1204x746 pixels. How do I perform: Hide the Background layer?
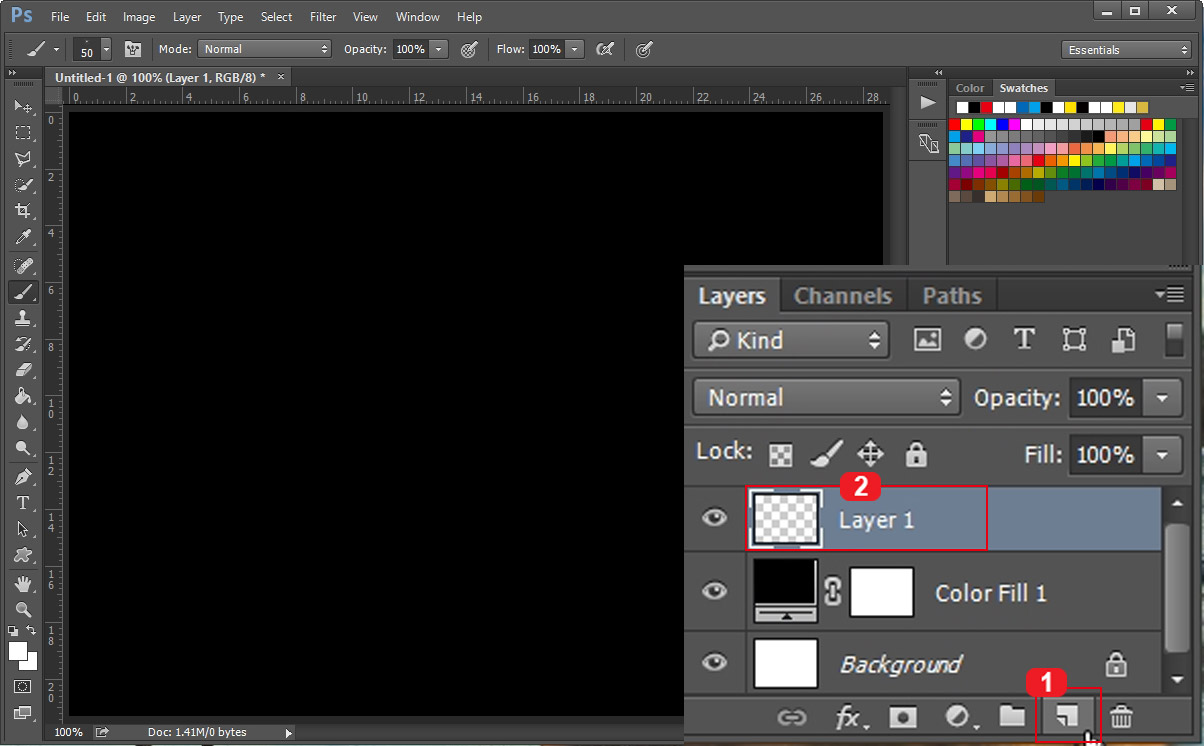click(714, 662)
